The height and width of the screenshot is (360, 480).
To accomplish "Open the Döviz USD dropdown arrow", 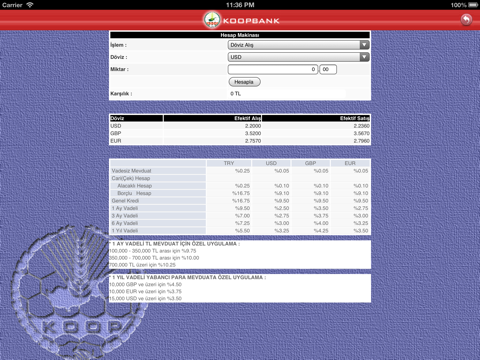I will tap(364, 57).
